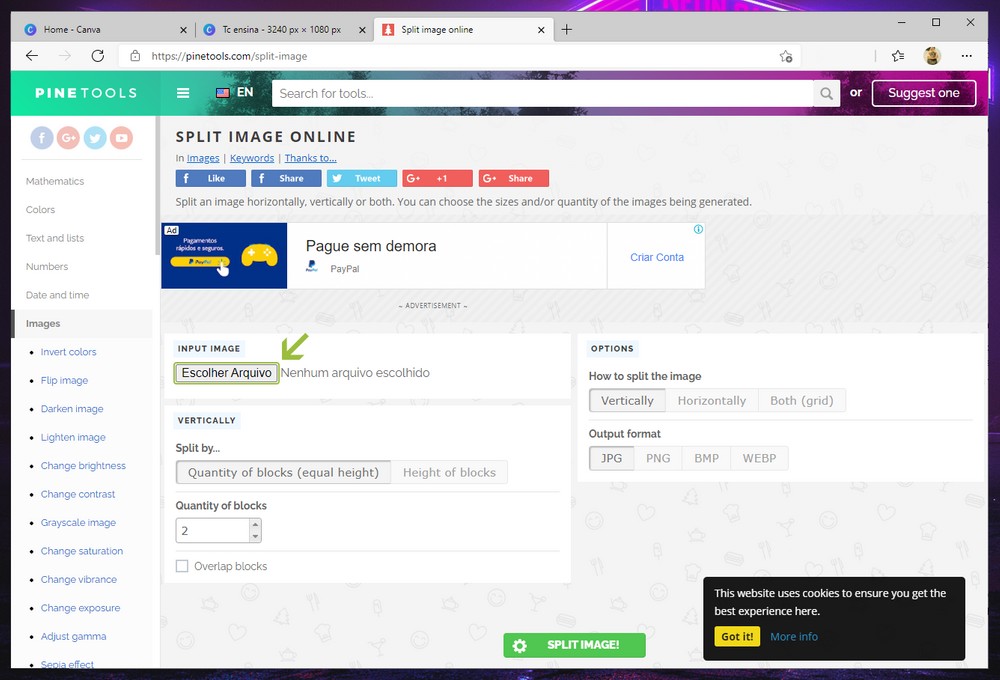
Task: Open the hamburger menu icon
Action: click(183, 93)
